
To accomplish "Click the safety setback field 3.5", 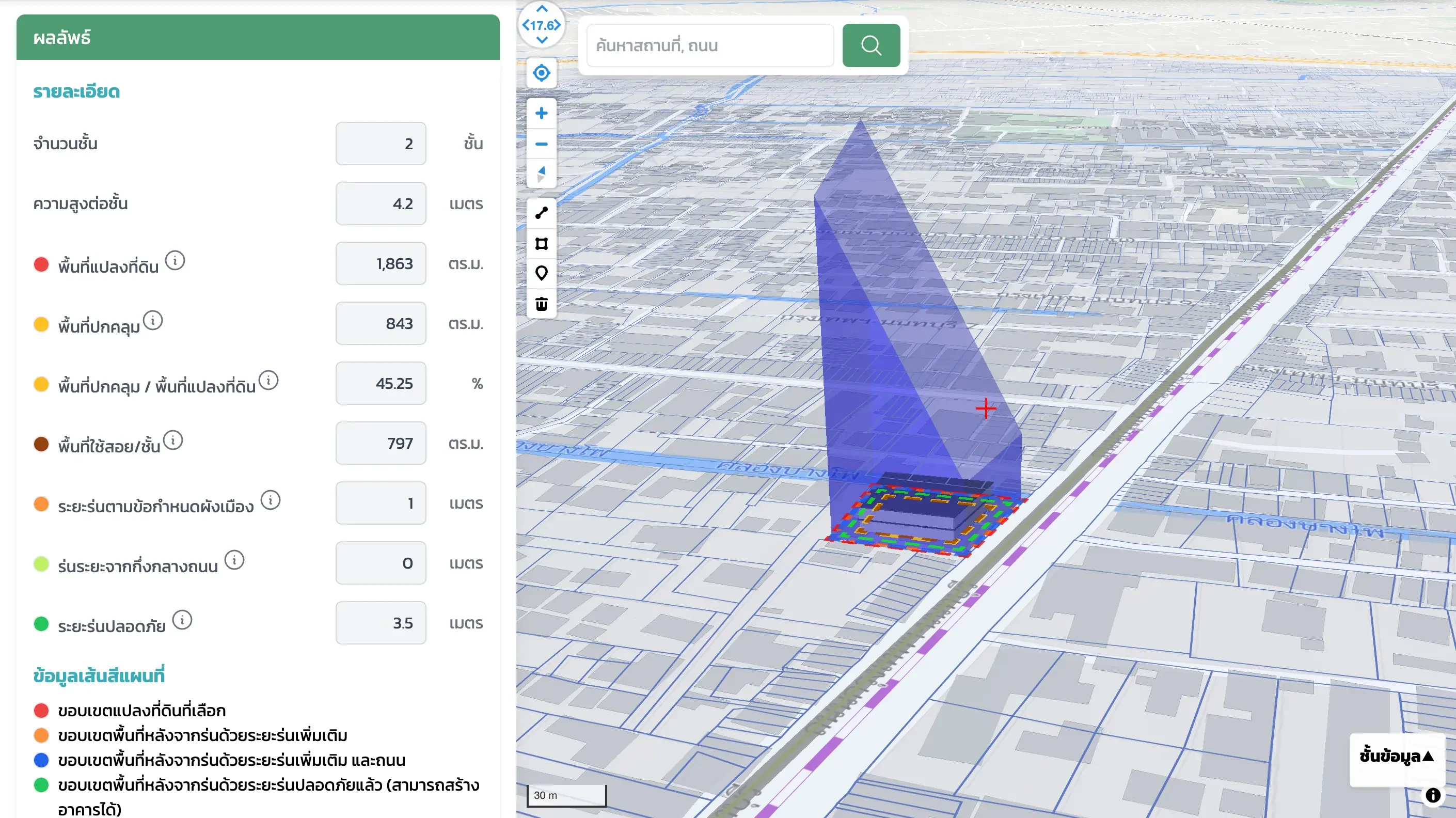I will click(381, 623).
